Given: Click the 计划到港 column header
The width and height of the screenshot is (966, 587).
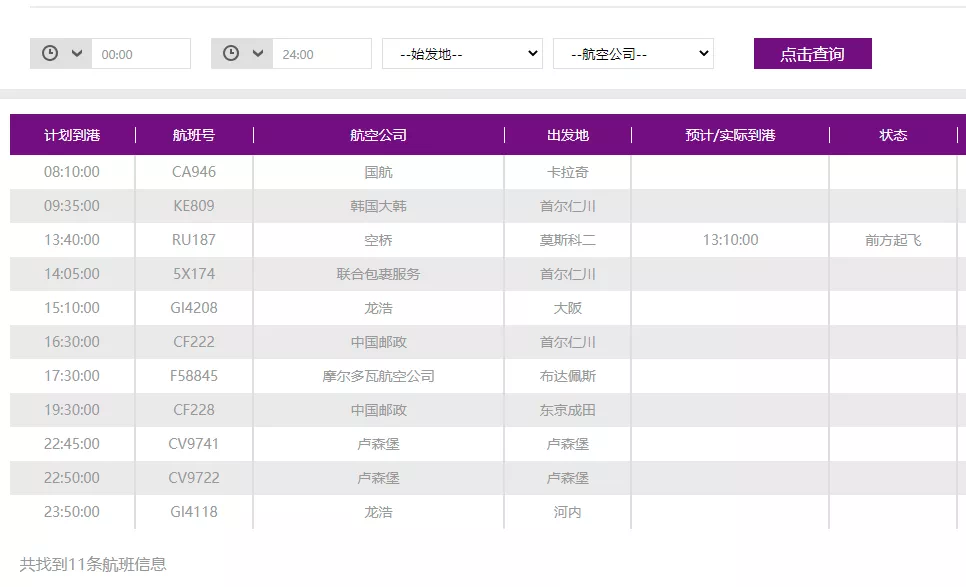Looking at the screenshot, I should (x=72, y=135).
